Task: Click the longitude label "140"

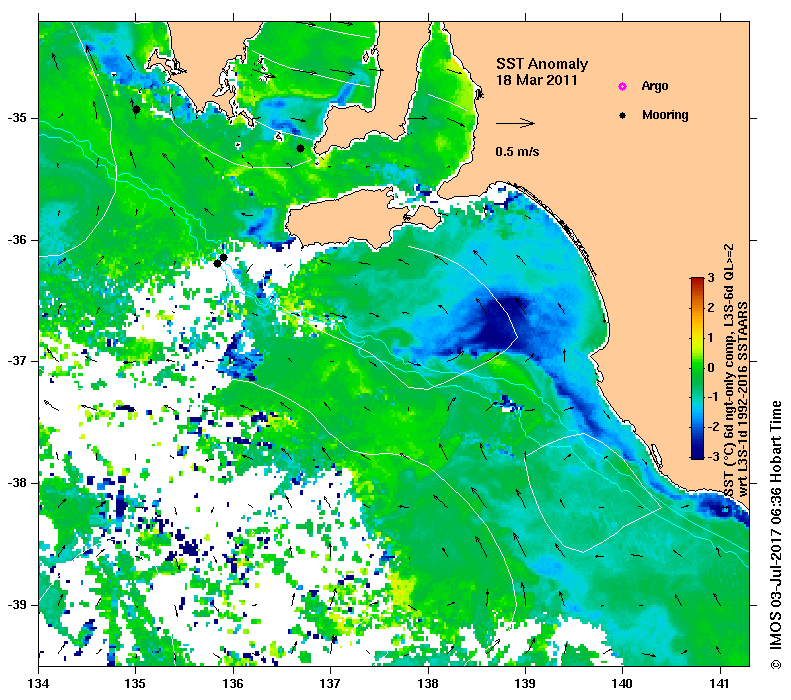Action: [x=623, y=684]
